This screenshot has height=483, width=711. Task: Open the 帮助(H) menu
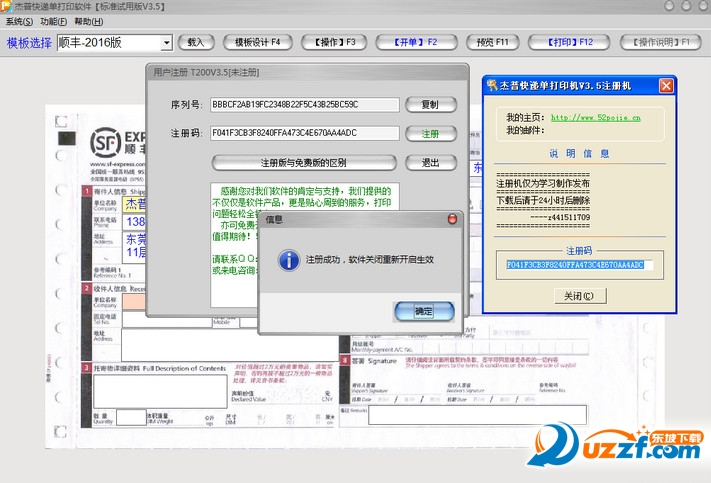[x=88, y=21]
